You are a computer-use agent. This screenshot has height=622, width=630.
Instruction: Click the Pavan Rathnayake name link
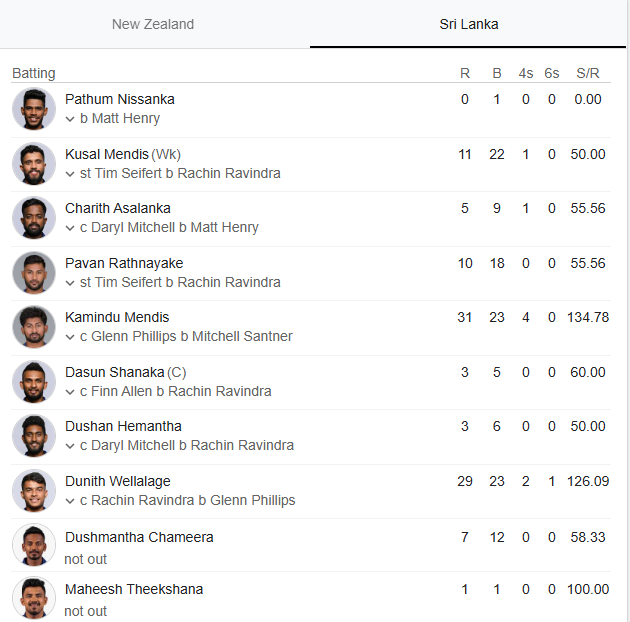124,263
